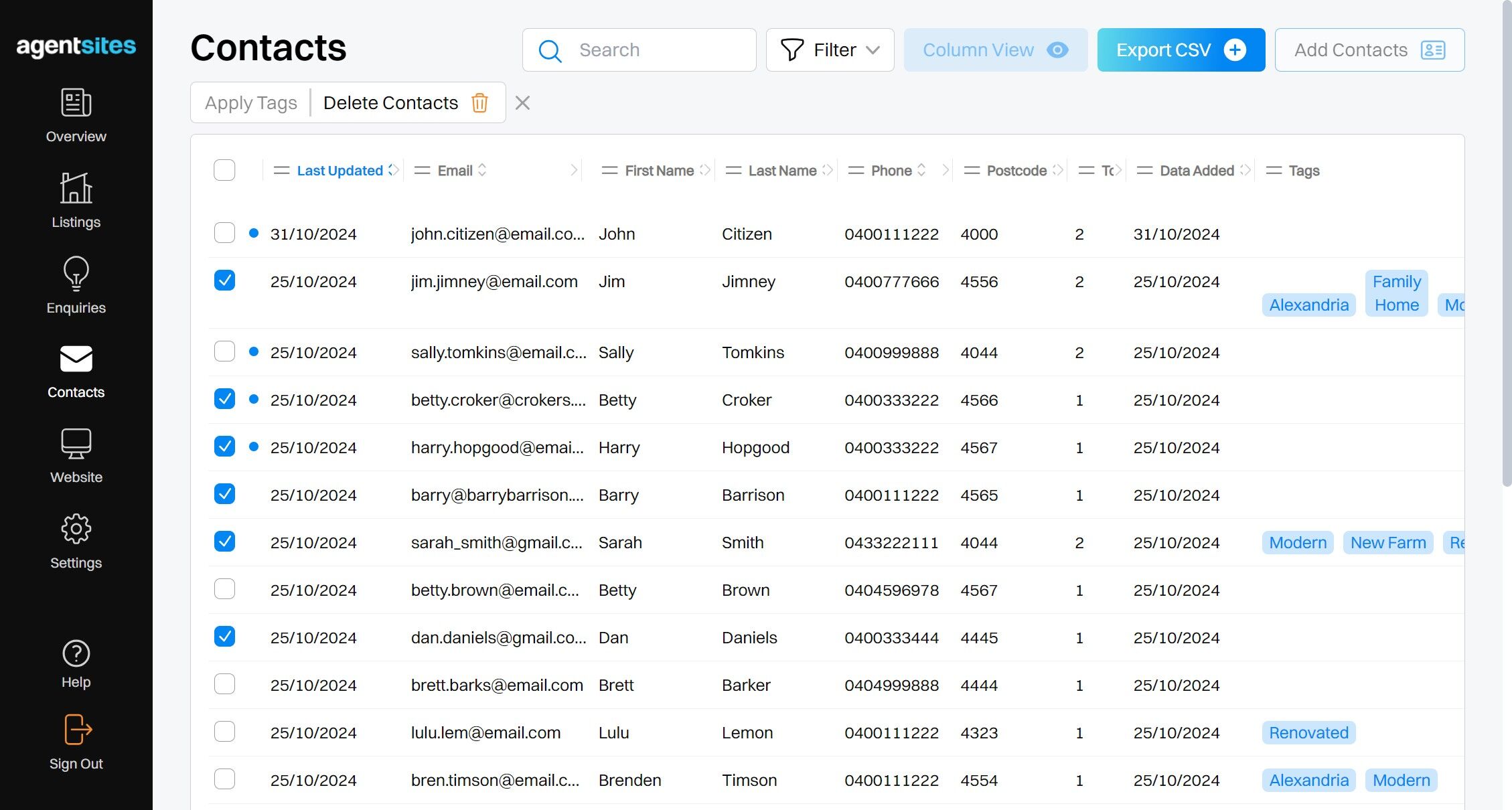Click the Delete Contacts trash icon
1512x810 pixels.
479,103
